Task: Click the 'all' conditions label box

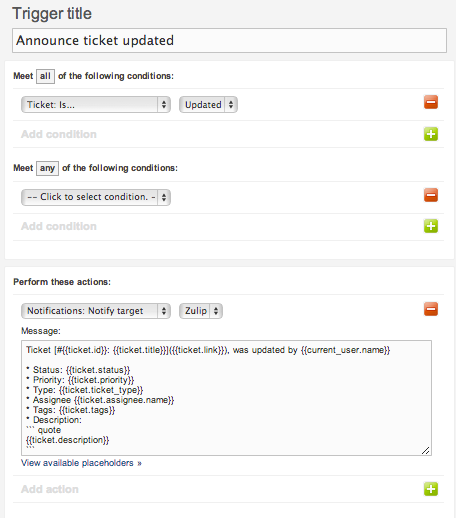Action: 45,76
